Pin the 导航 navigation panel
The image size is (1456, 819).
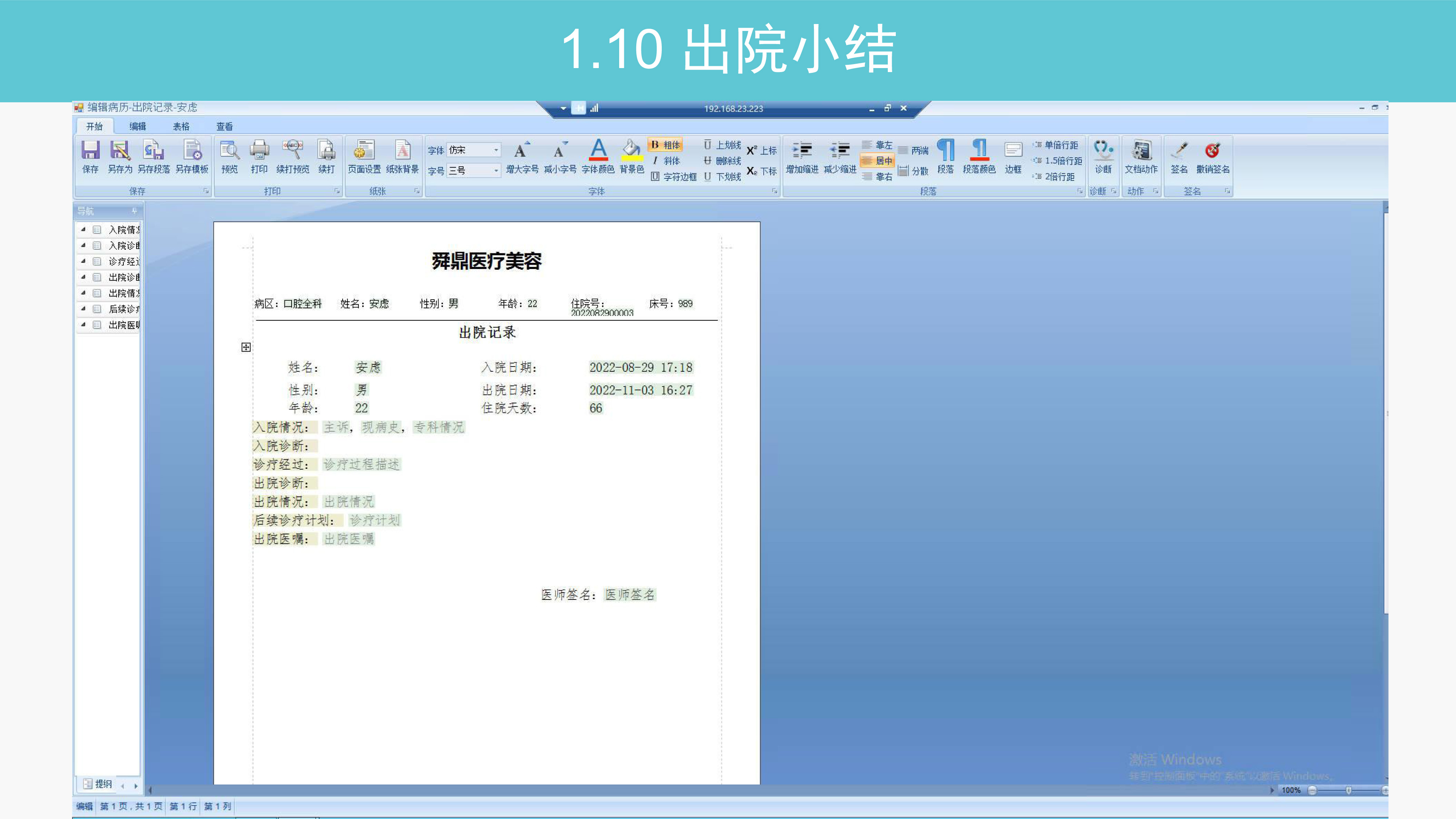[134, 211]
